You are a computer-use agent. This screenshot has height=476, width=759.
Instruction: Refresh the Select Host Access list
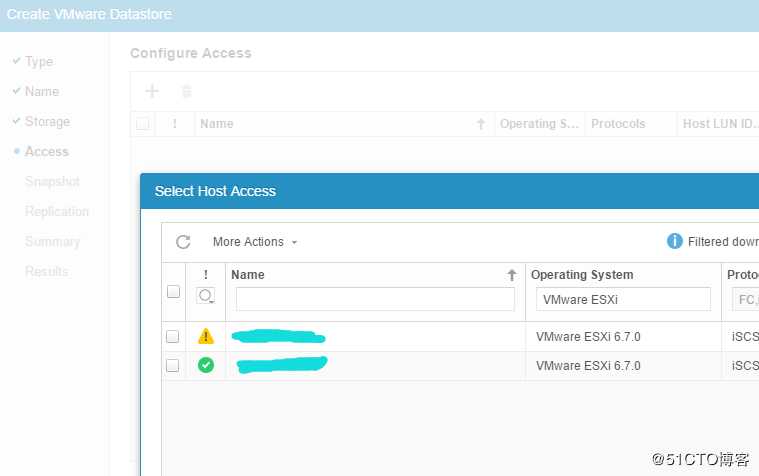pos(183,242)
